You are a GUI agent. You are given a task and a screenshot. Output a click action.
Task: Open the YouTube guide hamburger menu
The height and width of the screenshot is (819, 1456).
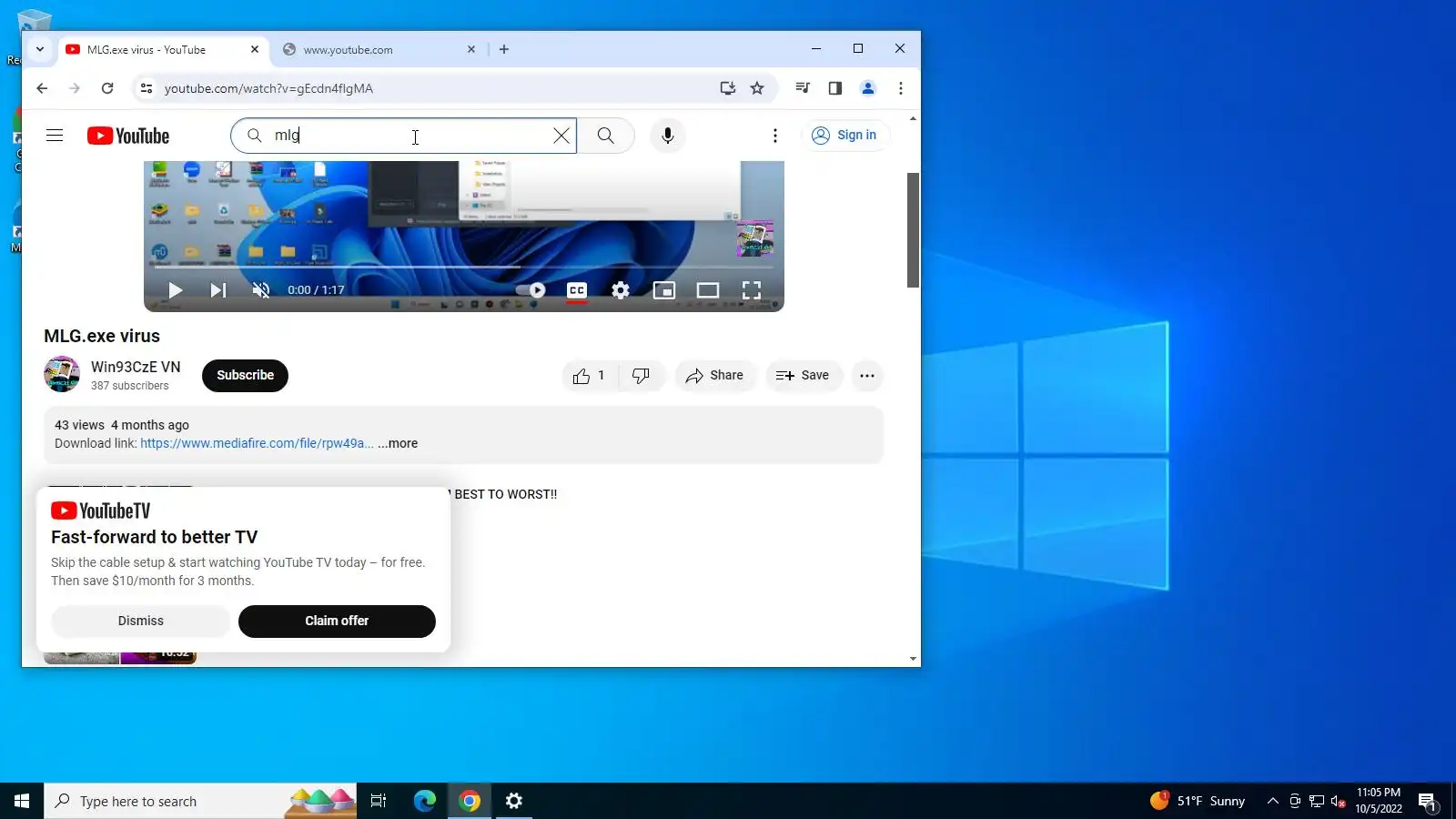(55, 136)
